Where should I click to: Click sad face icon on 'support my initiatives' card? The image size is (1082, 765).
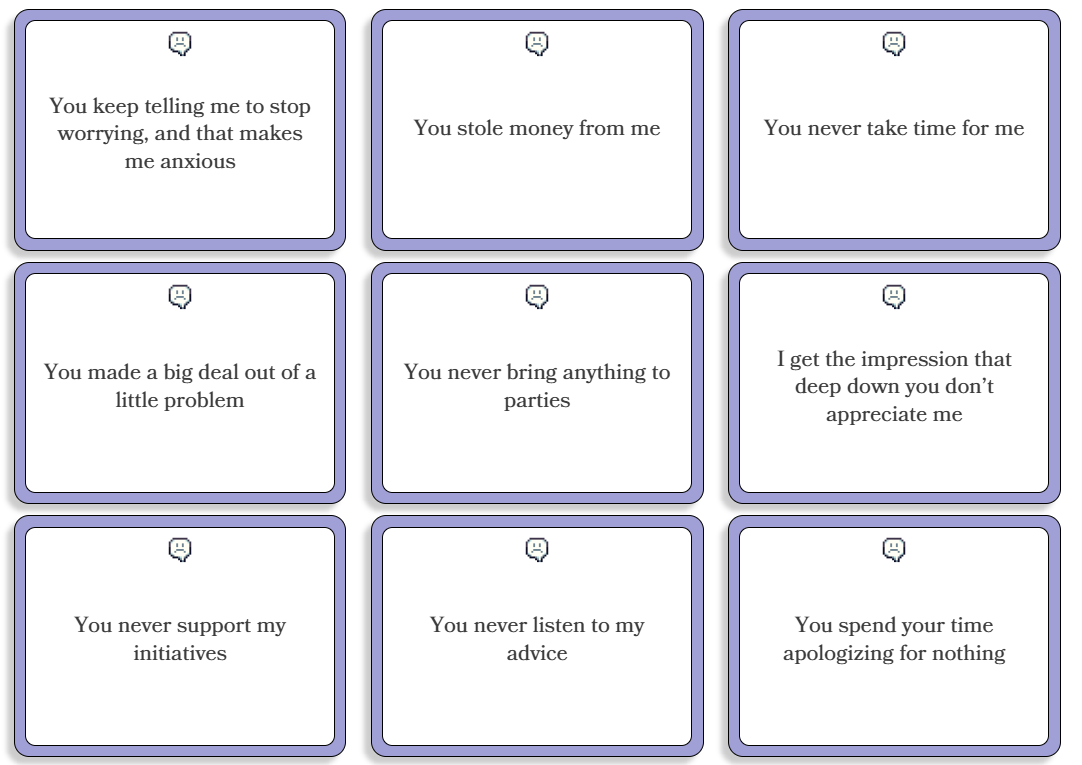(x=180, y=550)
